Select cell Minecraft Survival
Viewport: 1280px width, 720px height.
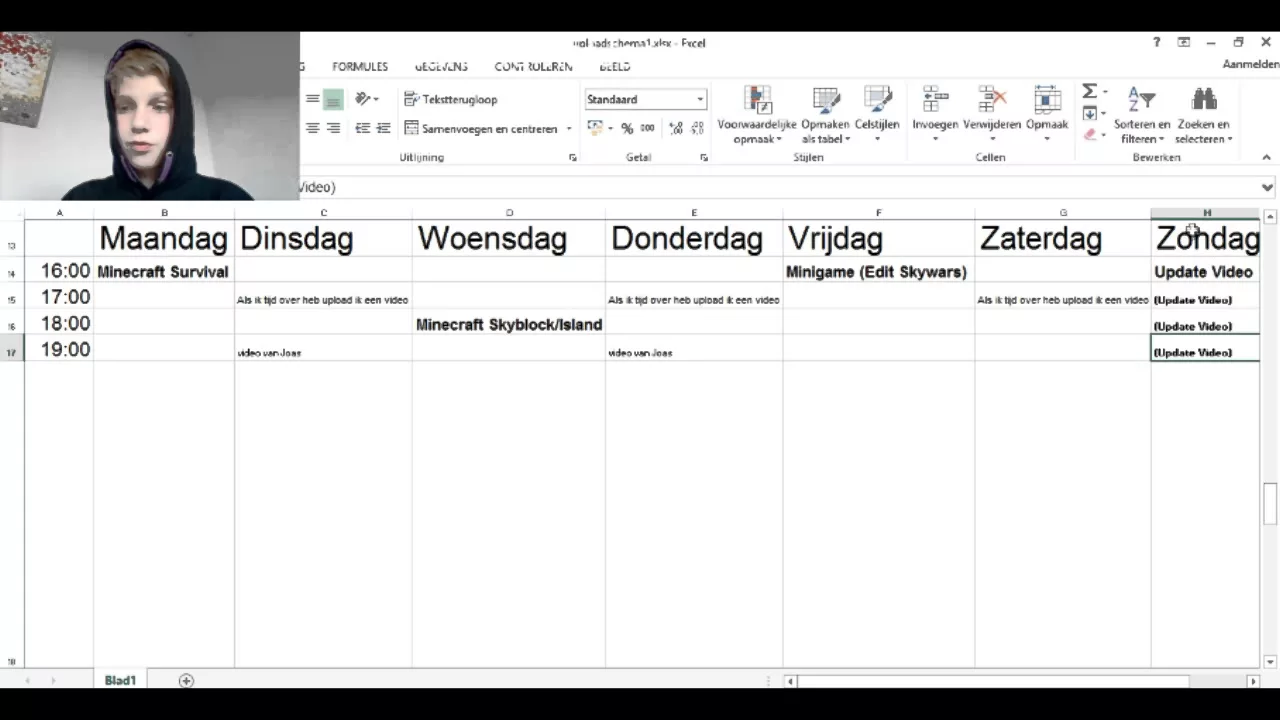click(x=164, y=271)
